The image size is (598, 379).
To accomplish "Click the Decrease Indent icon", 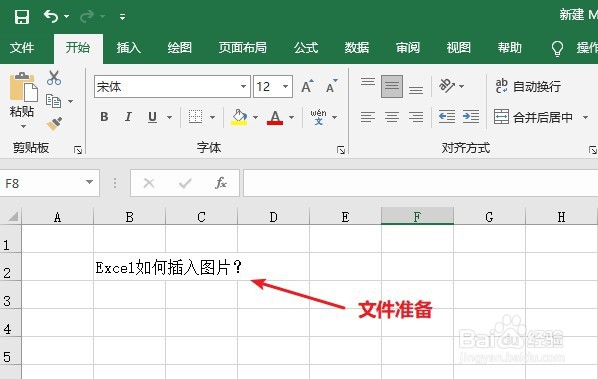I will (447, 117).
